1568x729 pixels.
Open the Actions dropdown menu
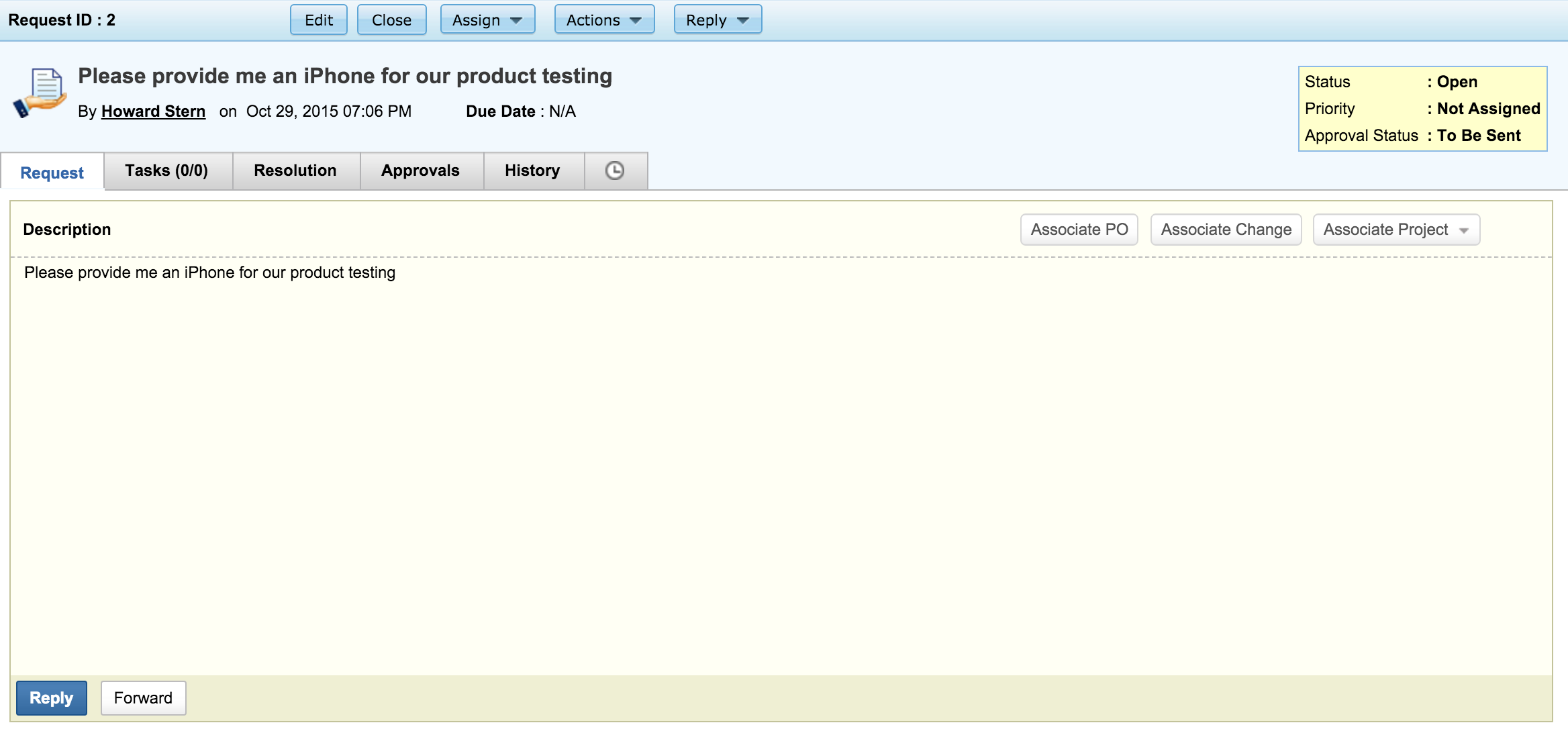pos(603,20)
